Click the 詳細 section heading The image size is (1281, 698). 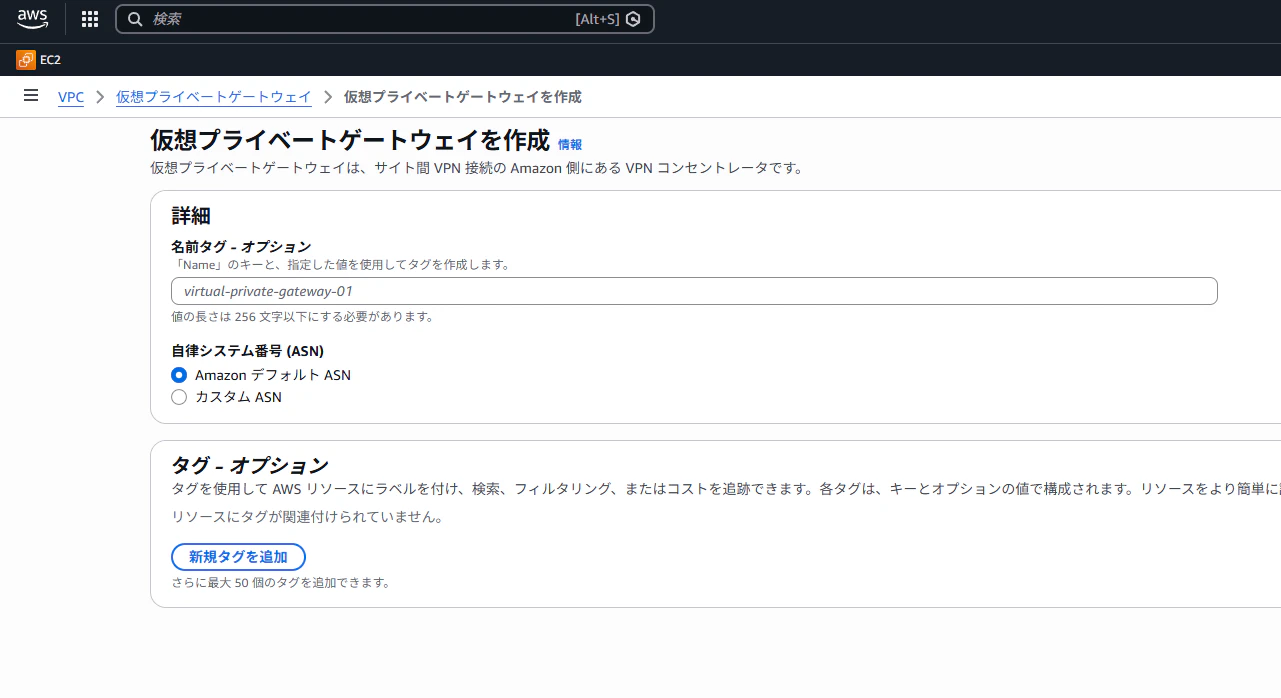coord(191,216)
